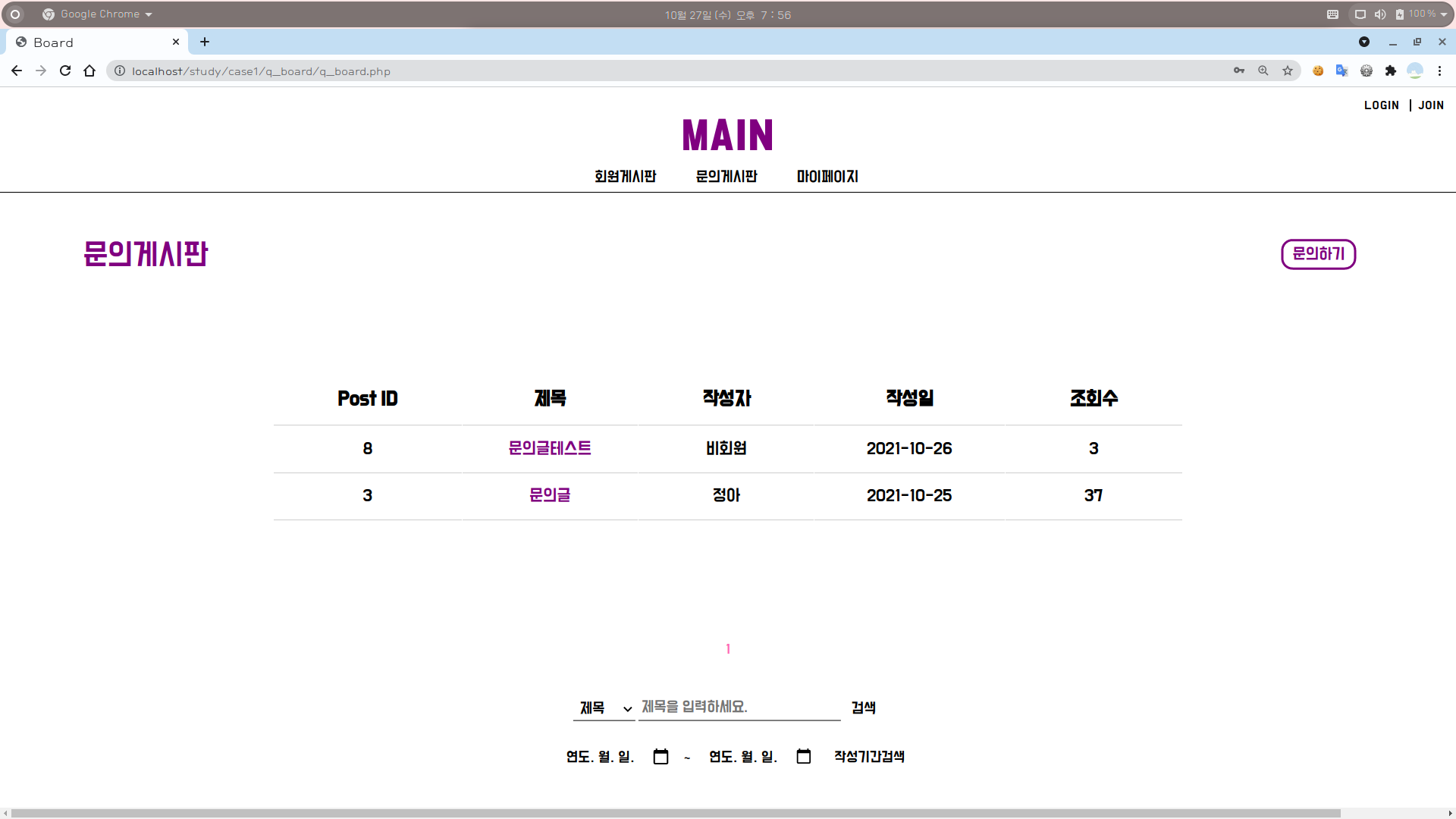1456x819 pixels.
Task: Click the browser home icon
Action: [89, 71]
